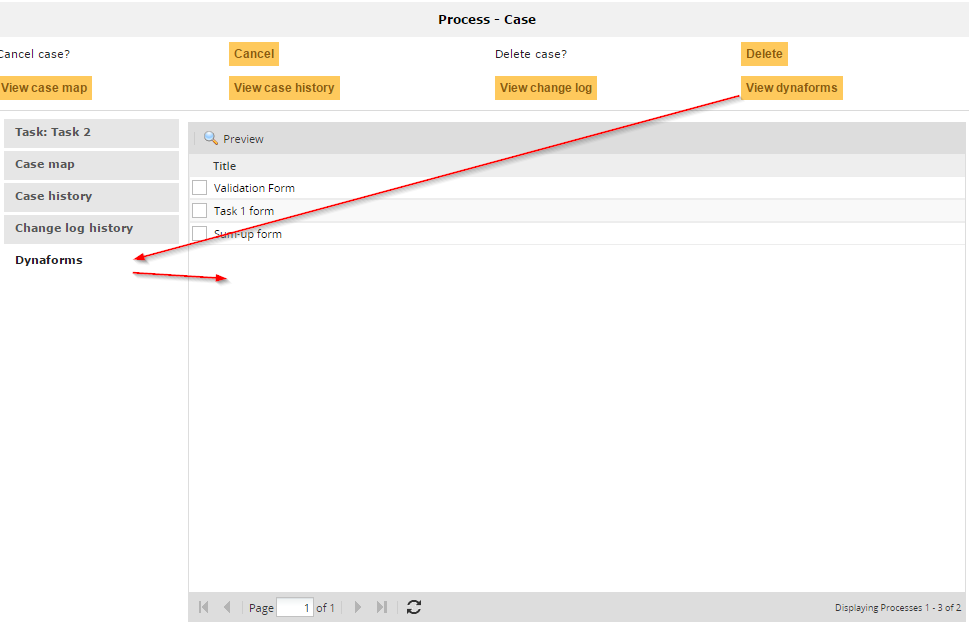
Task: Open Case history sidebar tab
Action: pyautogui.click(x=91, y=197)
